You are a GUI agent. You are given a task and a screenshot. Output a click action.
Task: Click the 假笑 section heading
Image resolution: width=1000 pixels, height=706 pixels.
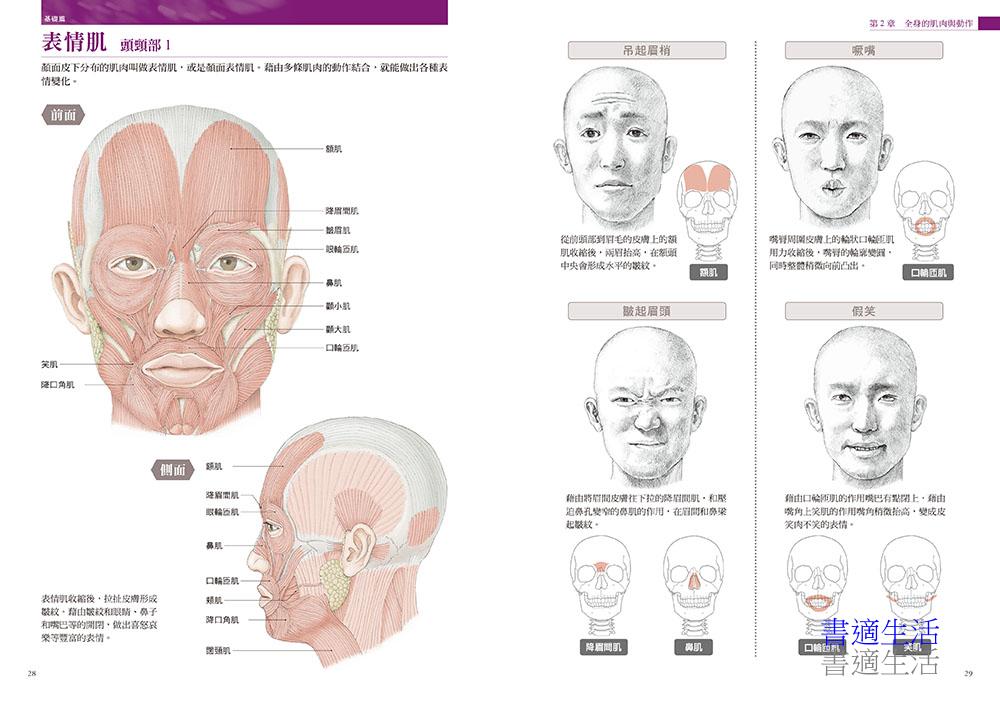click(864, 311)
